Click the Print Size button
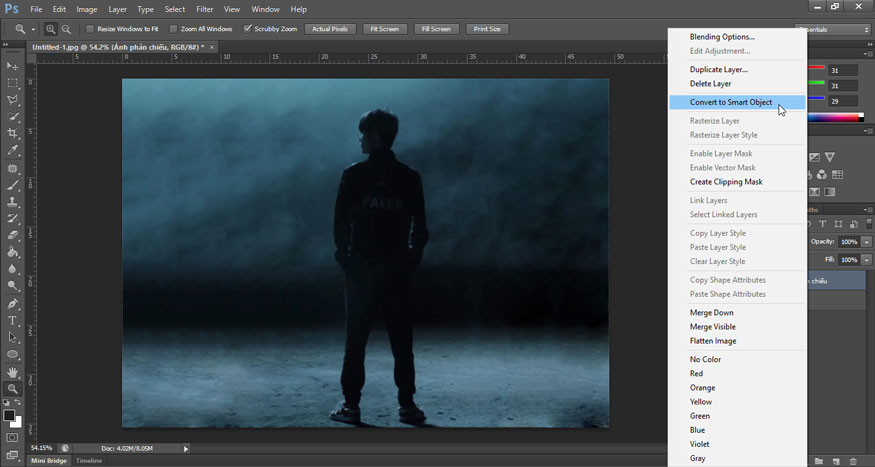Screen dimensions: 875x467 coord(487,29)
